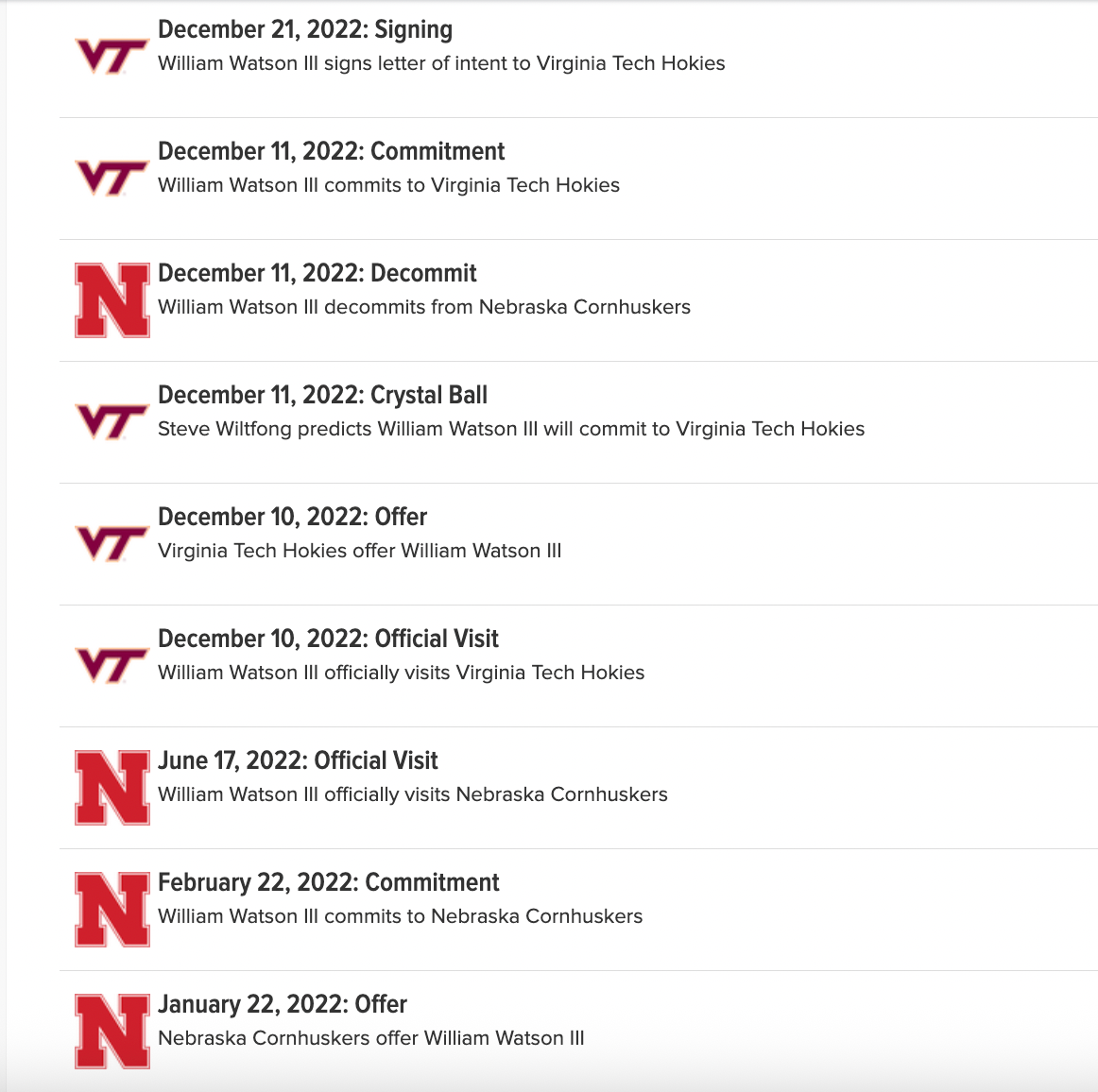Click the Nebraska logo beside February 22 Commitment
1098x1092 pixels.
coord(112,910)
